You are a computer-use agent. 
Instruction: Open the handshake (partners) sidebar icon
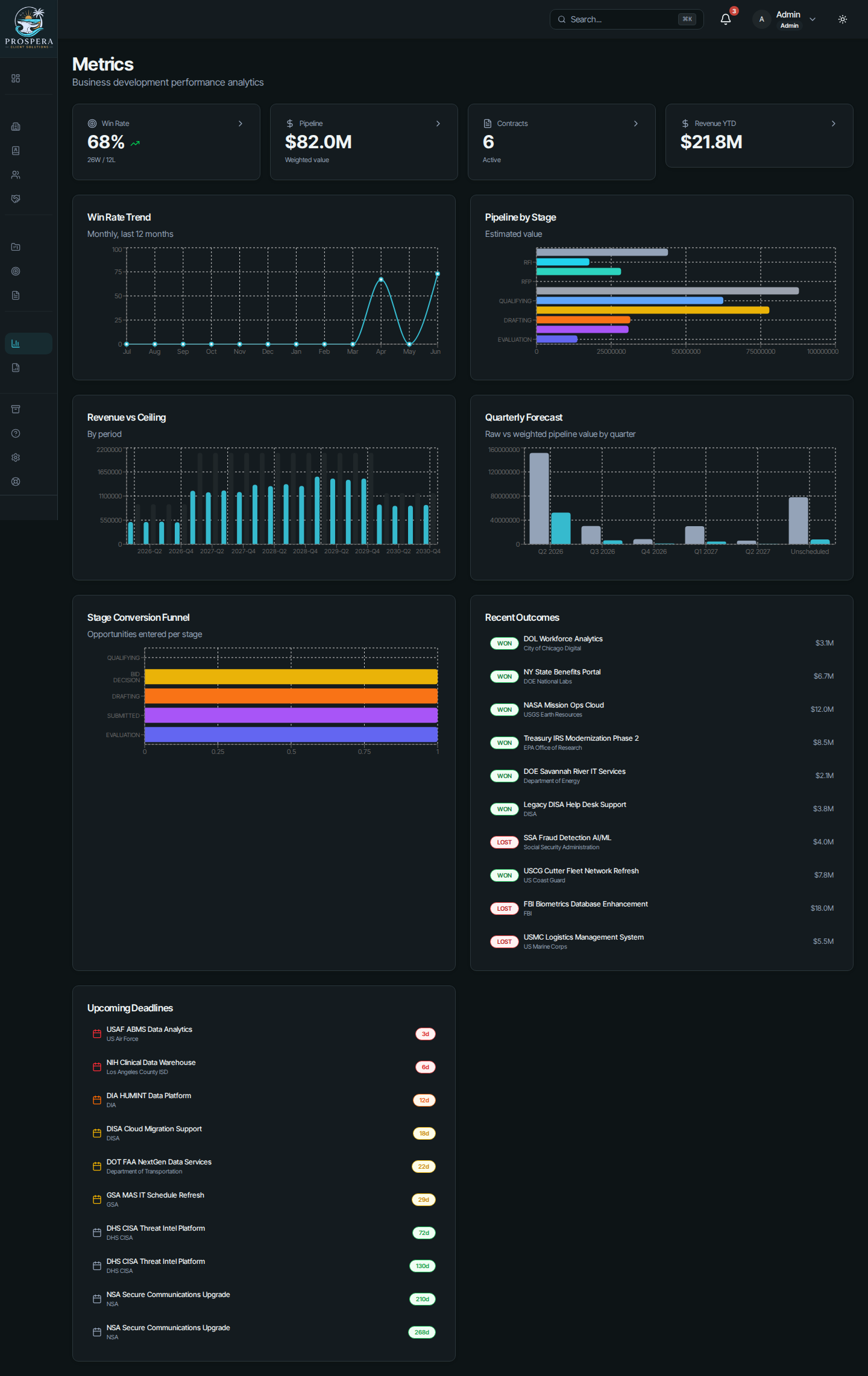coord(16,199)
